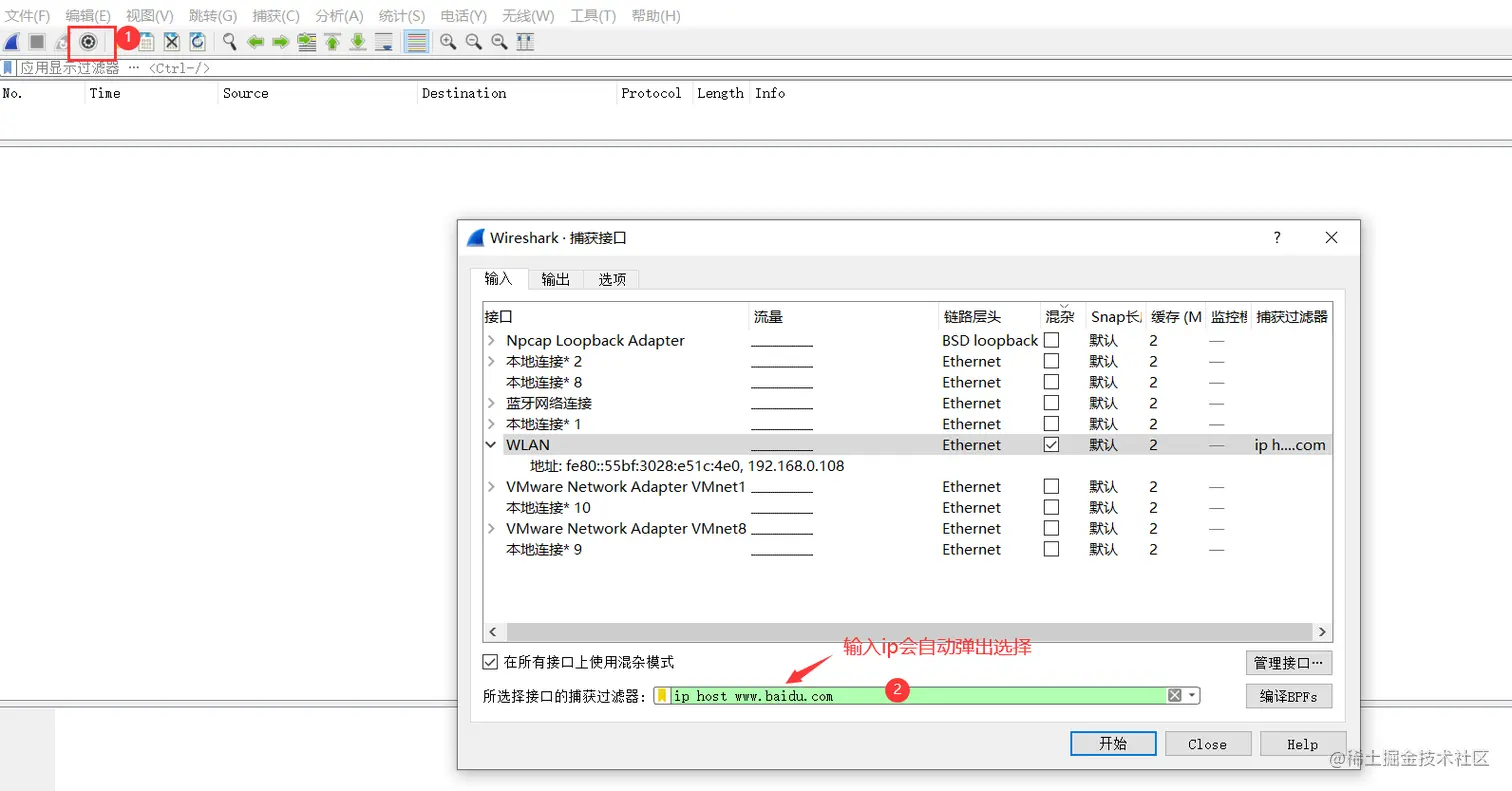
Task: Start capturing packets with the shark fin icon
Action: [x=12, y=42]
